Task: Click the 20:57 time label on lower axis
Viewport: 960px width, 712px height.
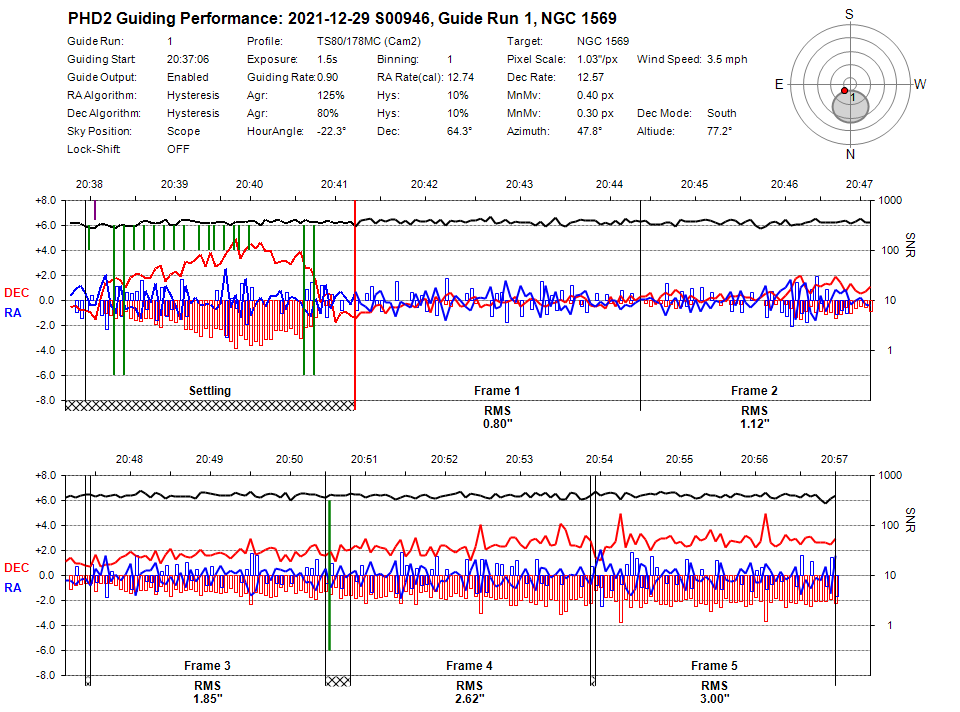Action: tap(834, 459)
